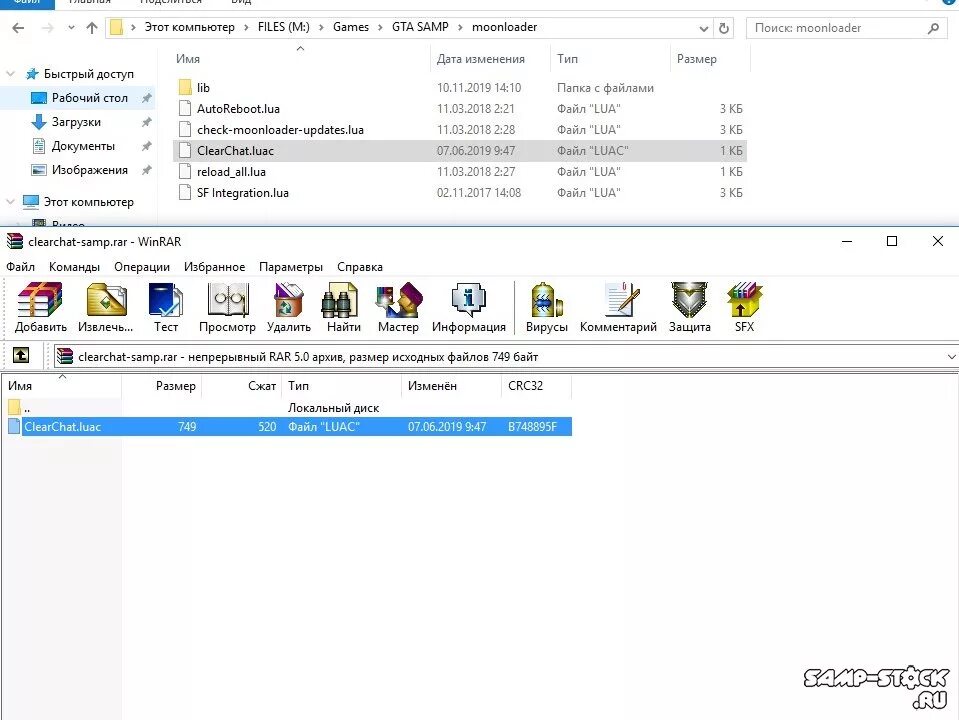Click the Добавить (Add) WinRAR toolbar icon
Image resolution: width=959 pixels, height=720 pixels.
pyautogui.click(x=40, y=307)
